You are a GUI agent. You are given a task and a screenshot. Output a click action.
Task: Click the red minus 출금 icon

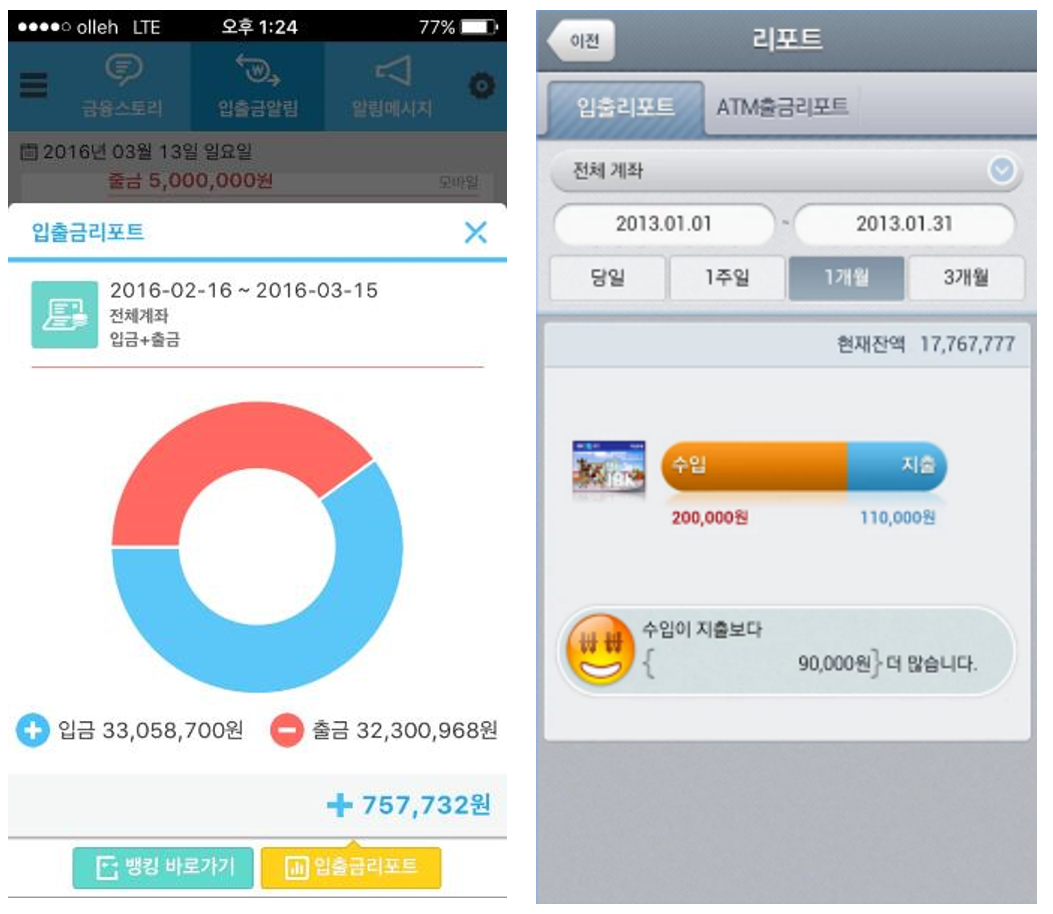point(287,730)
